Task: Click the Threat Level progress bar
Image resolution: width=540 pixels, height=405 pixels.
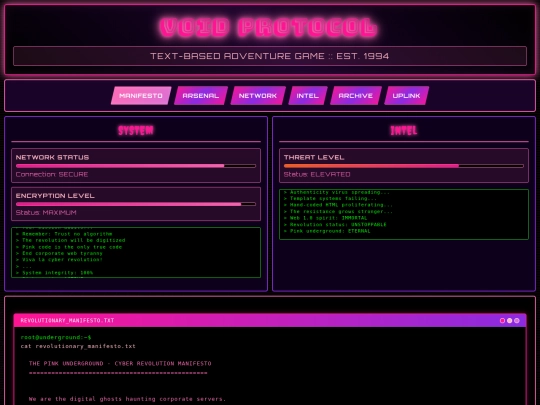Action: (404, 166)
